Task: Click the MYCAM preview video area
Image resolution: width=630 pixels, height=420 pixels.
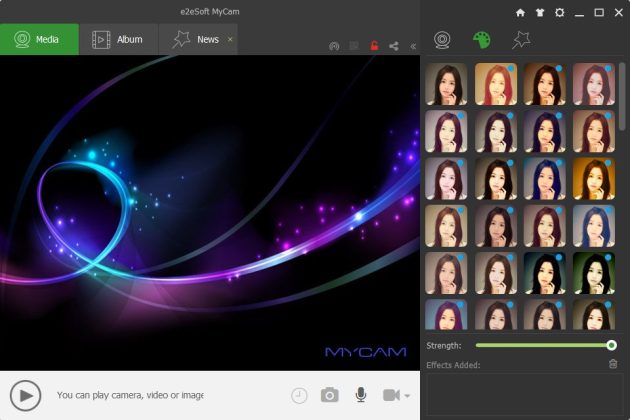Action: point(210,213)
